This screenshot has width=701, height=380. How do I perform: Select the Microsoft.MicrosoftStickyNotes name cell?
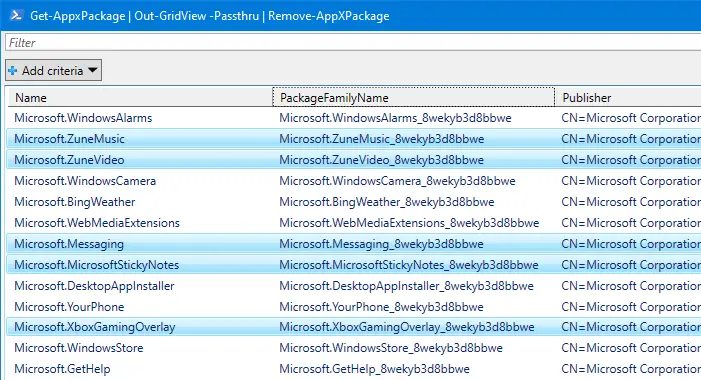click(97, 265)
